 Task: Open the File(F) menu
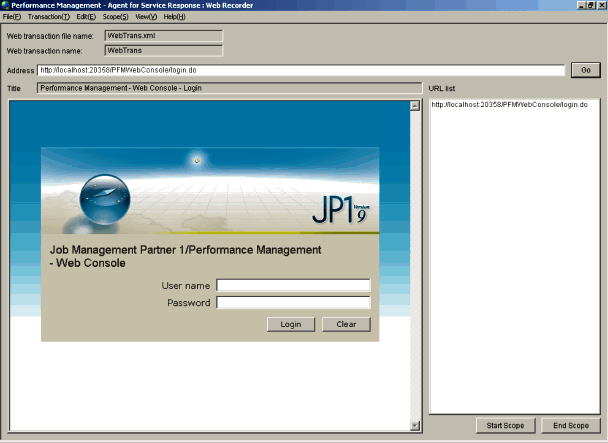12,17
